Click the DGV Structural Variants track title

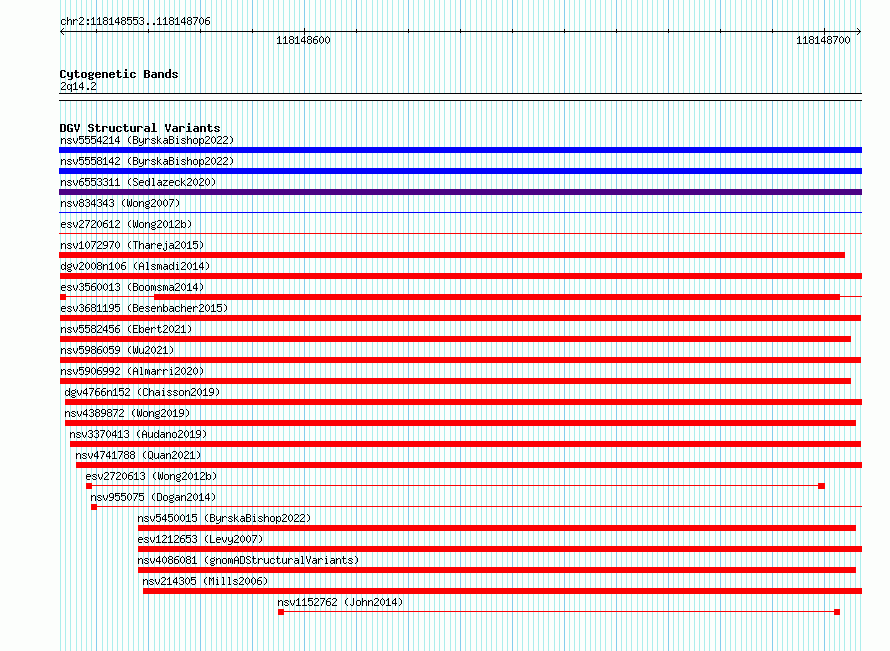point(140,128)
